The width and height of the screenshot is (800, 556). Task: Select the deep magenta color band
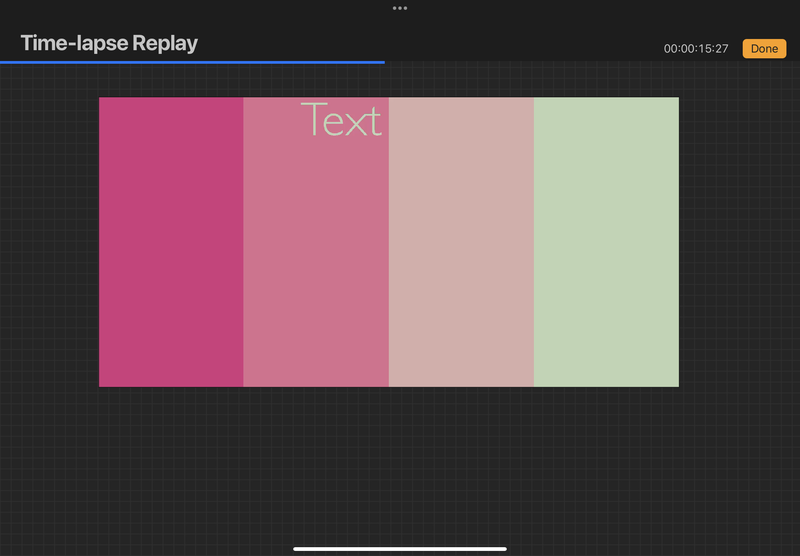pyautogui.click(x=171, y=250)
